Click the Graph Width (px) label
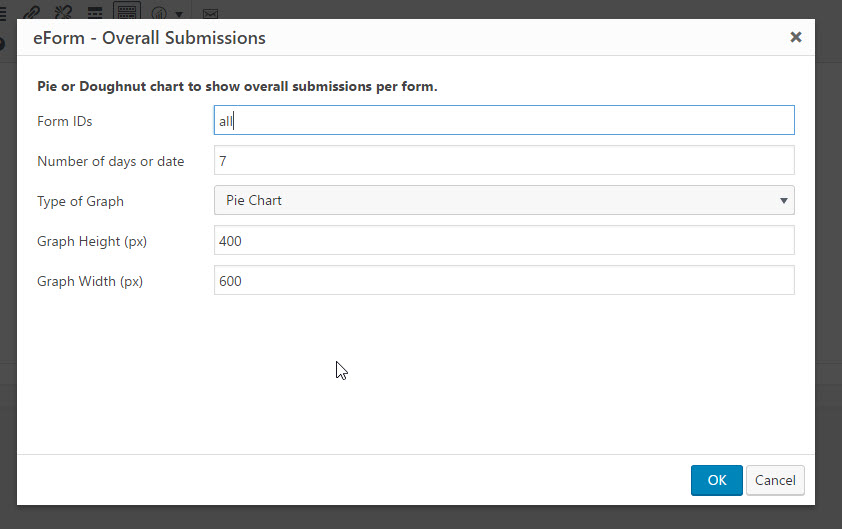 point(90,281)
